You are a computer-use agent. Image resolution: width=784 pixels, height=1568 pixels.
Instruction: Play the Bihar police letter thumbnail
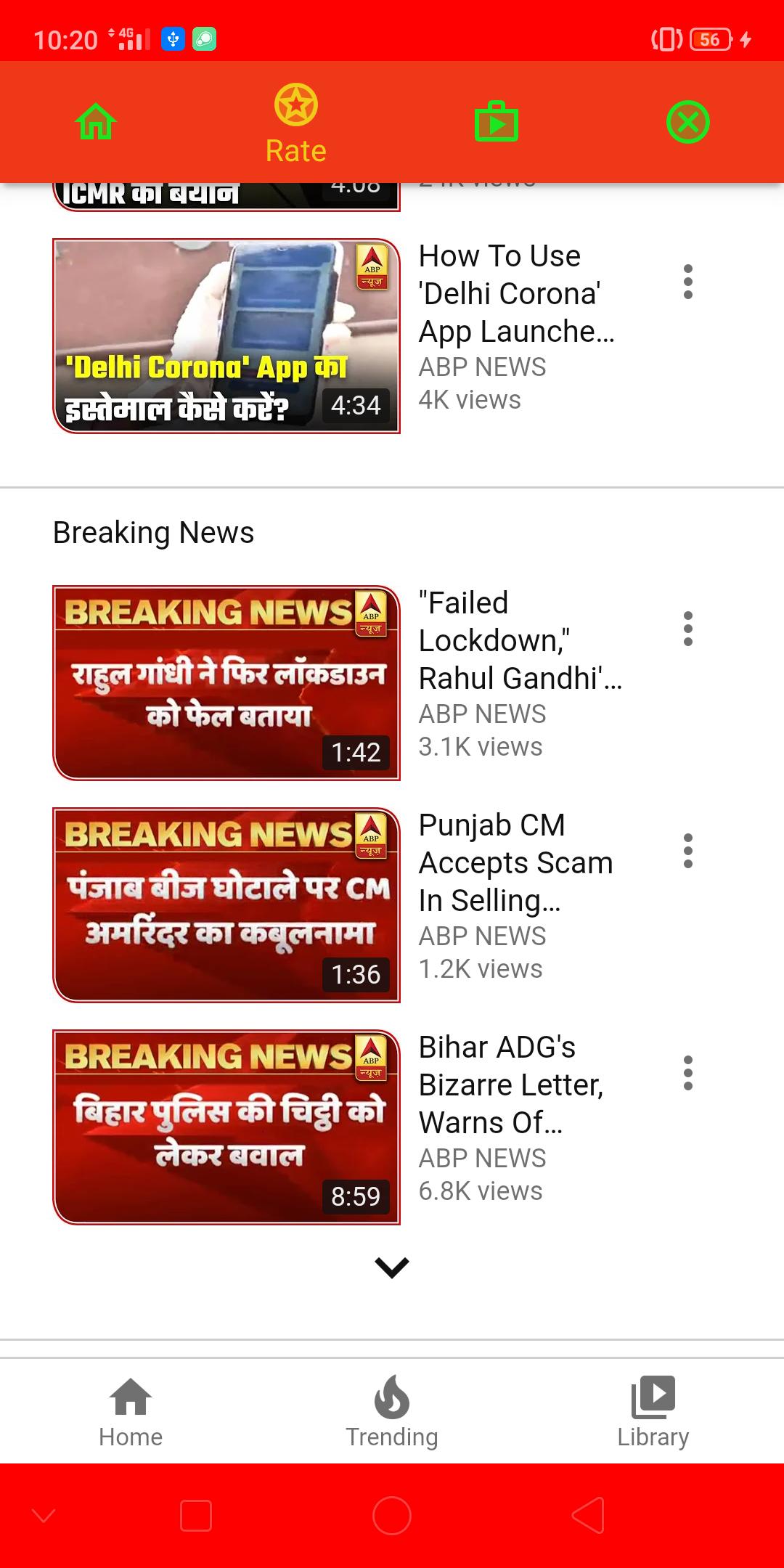click(x=226, y=1127)
